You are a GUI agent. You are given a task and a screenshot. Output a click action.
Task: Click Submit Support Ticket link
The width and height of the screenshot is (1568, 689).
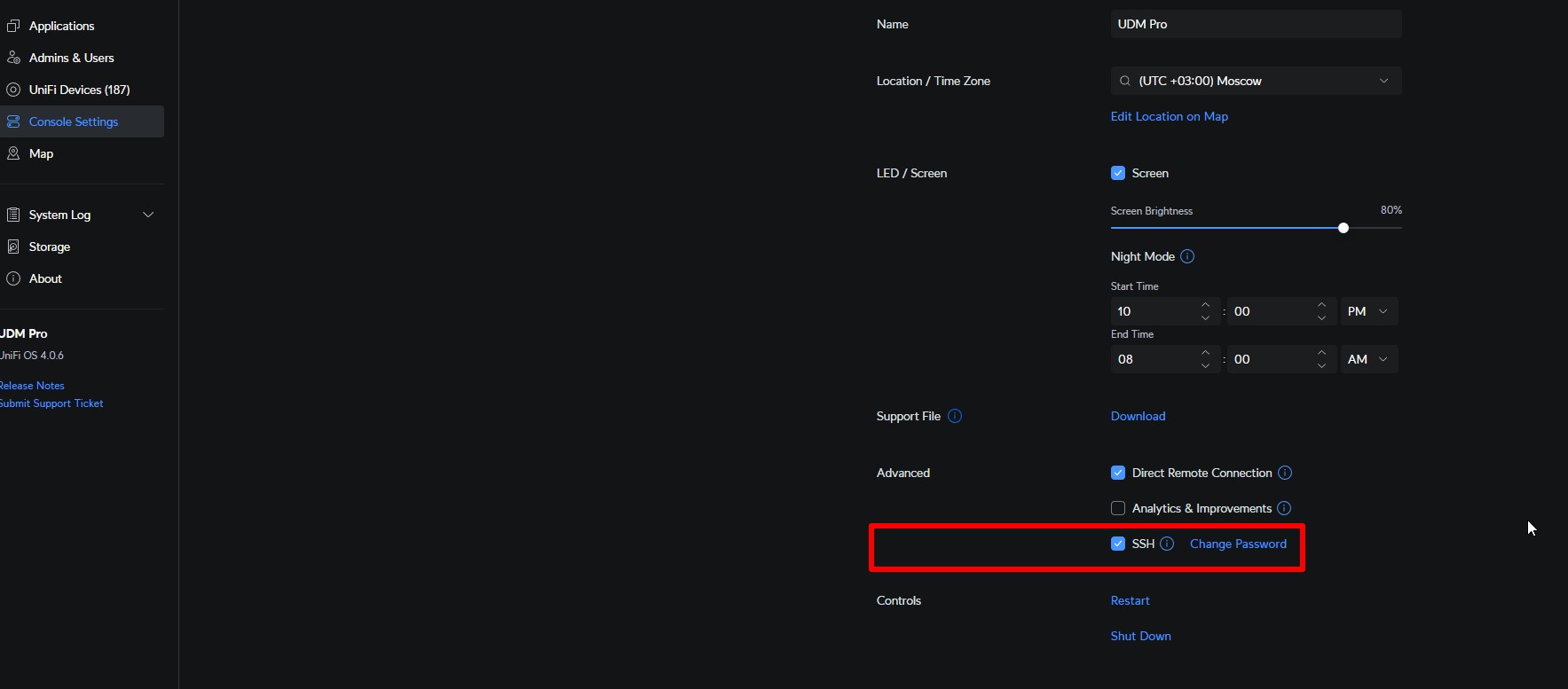pyautogui.click(x=51, y=403)
